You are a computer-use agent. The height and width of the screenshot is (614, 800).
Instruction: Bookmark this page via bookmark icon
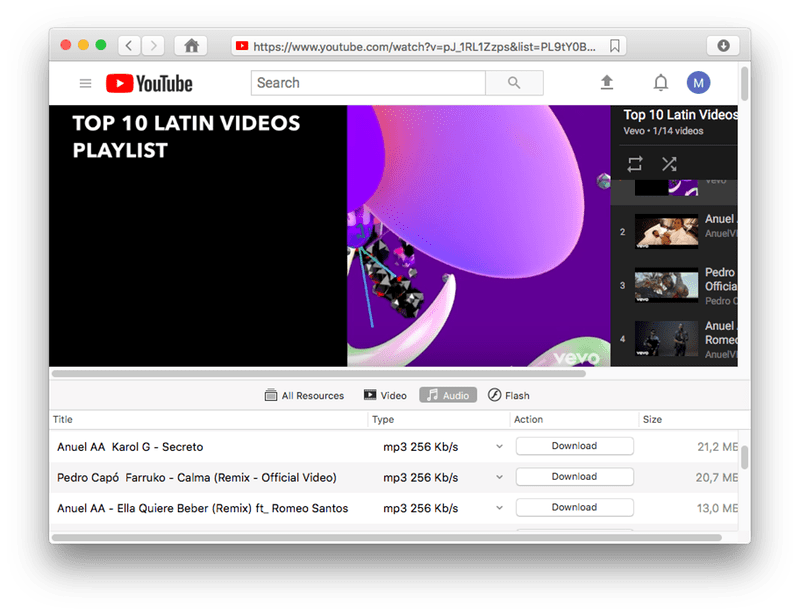coord(615,46)
